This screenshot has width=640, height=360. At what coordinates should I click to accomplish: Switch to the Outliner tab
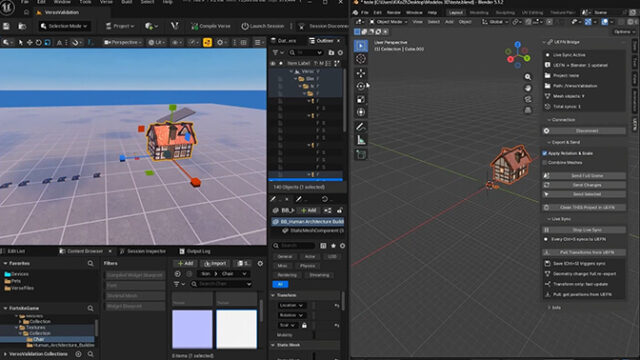click(x=324, y=41)
